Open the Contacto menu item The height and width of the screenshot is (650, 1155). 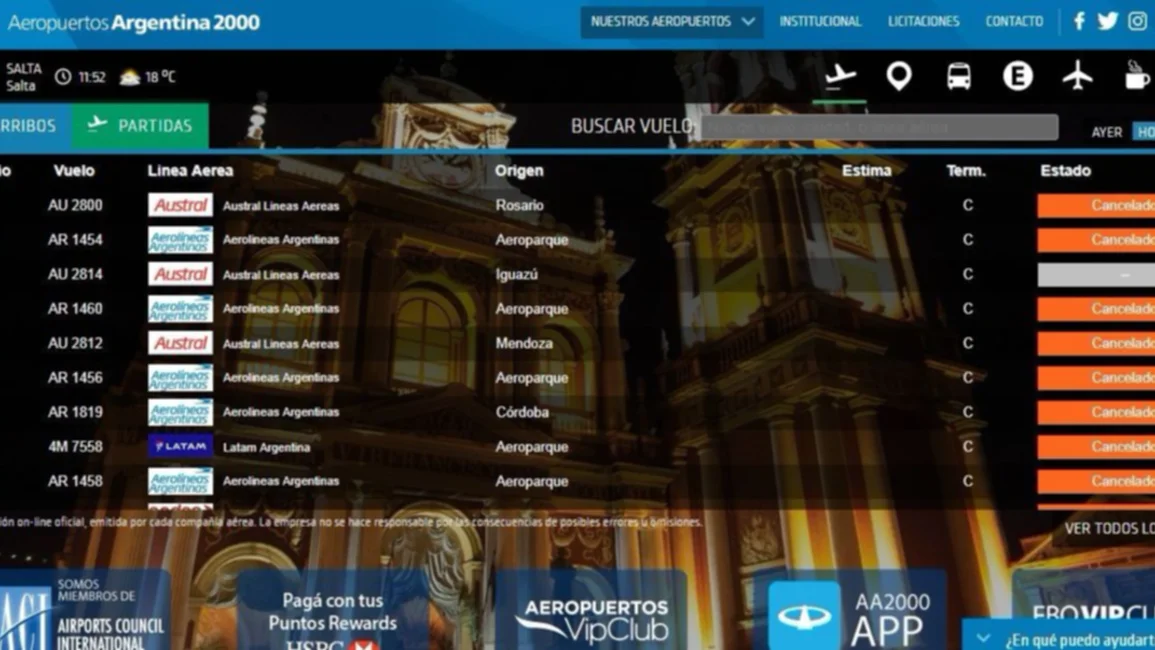[1014, 21]
